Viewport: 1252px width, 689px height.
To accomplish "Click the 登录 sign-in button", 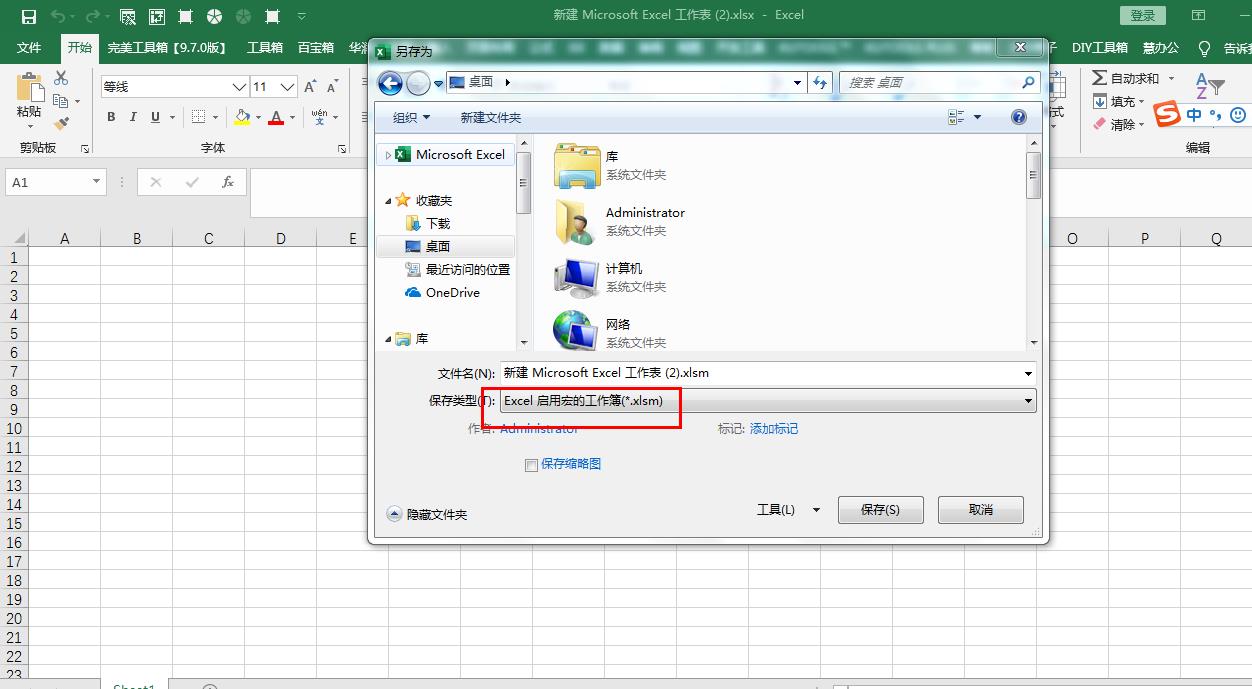I will click(1143, 15).
